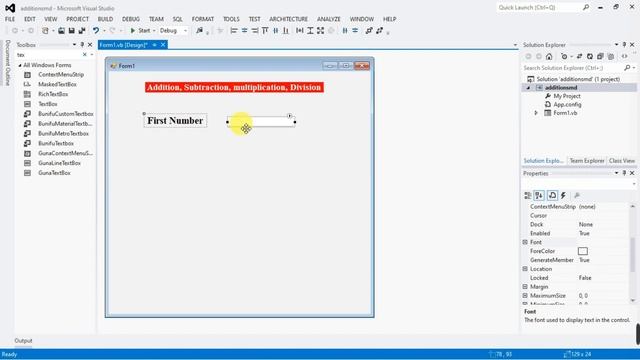This screenshot has height=360, width=640.
Task: Start debugging with the green Start button
Action: coord(140,31)
